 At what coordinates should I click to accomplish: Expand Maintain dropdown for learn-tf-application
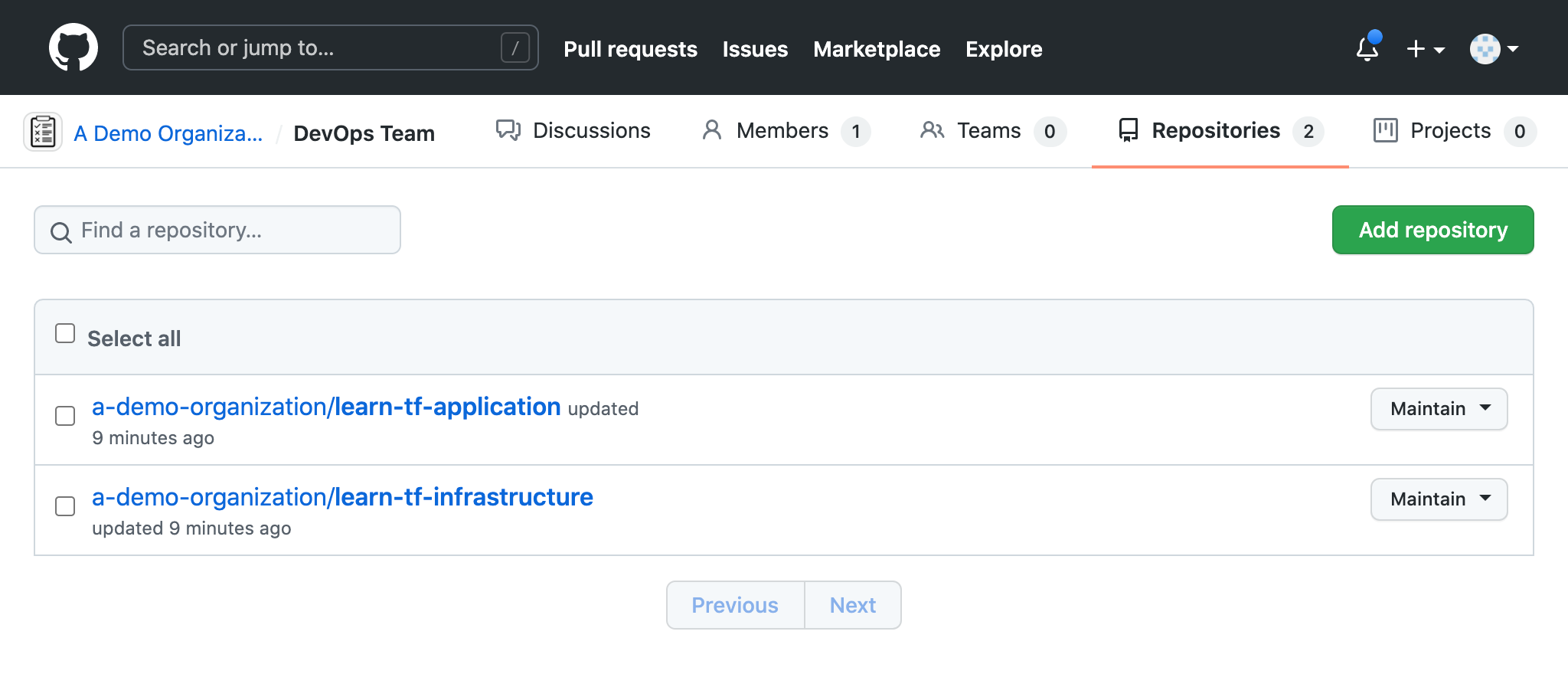(1439, 409)
